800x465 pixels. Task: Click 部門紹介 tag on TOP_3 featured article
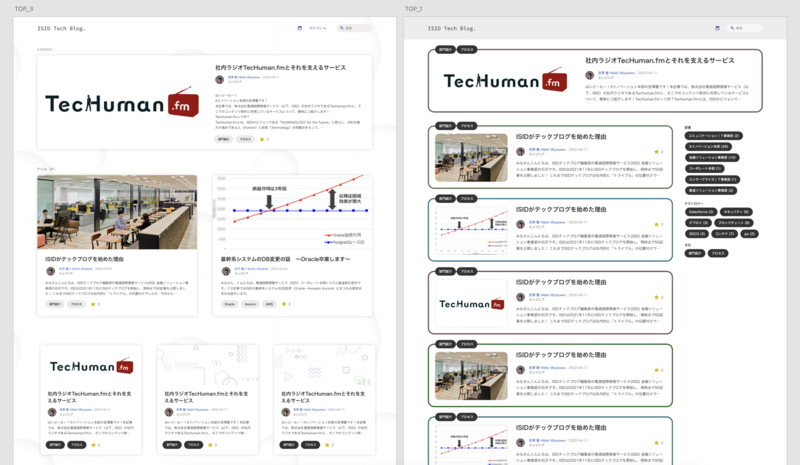[223, 139]
